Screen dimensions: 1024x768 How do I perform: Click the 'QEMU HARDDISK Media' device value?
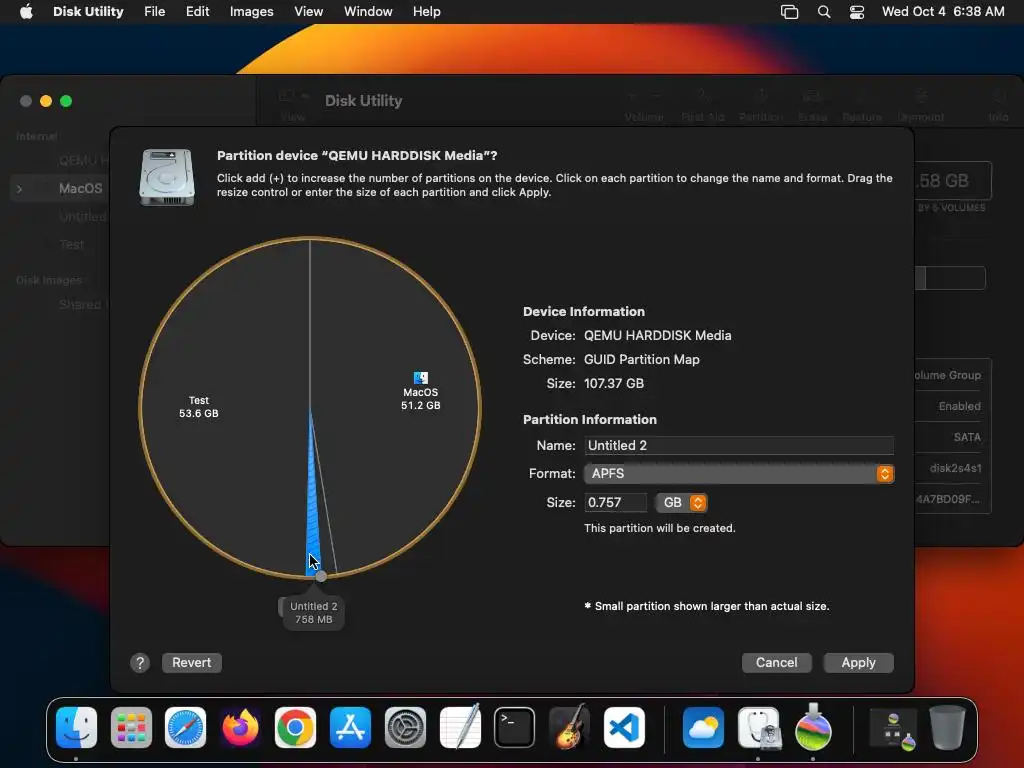point(658,336)
